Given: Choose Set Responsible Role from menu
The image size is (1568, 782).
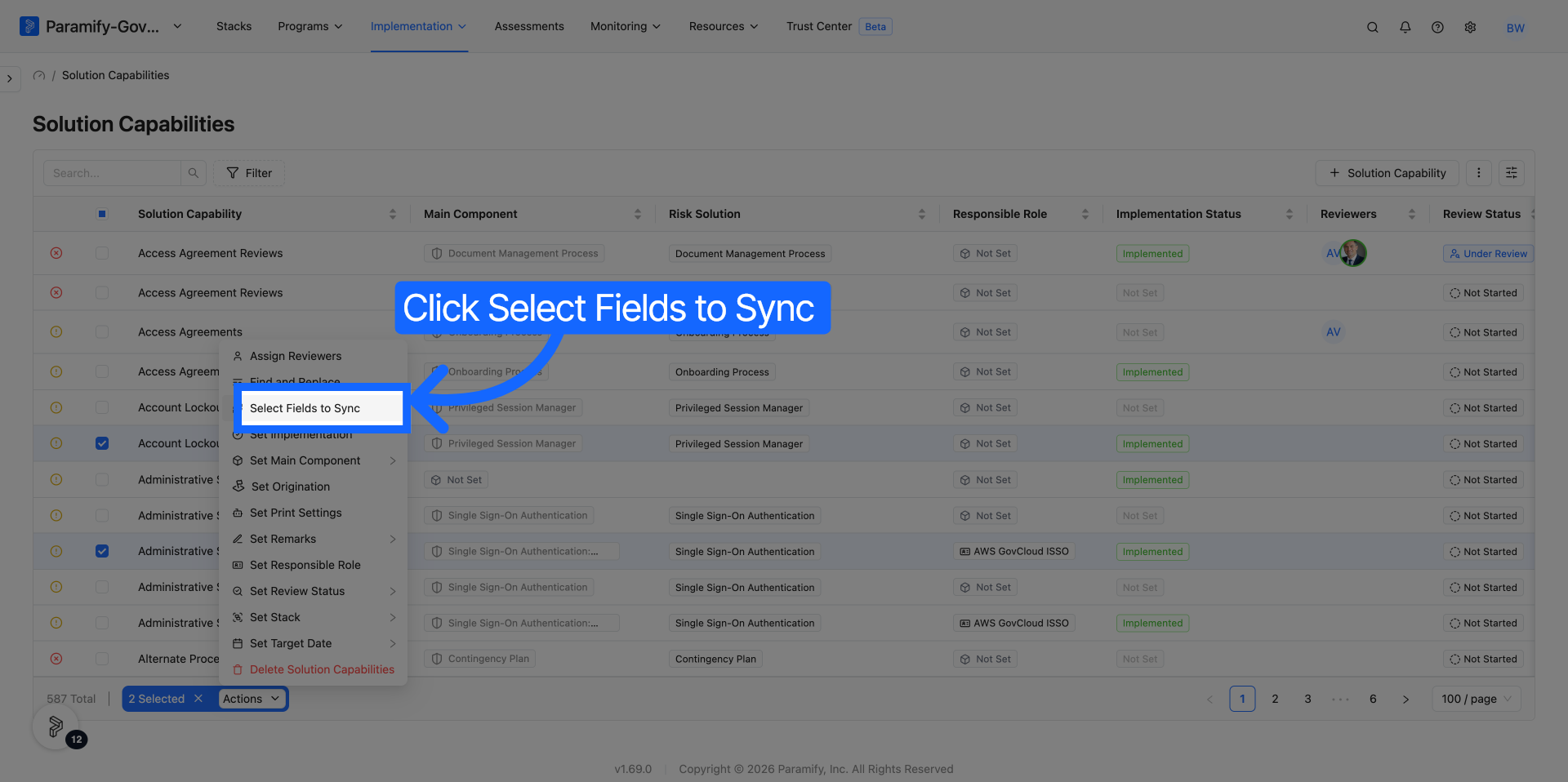Looking at the screenshot, I should pos(314,565).
